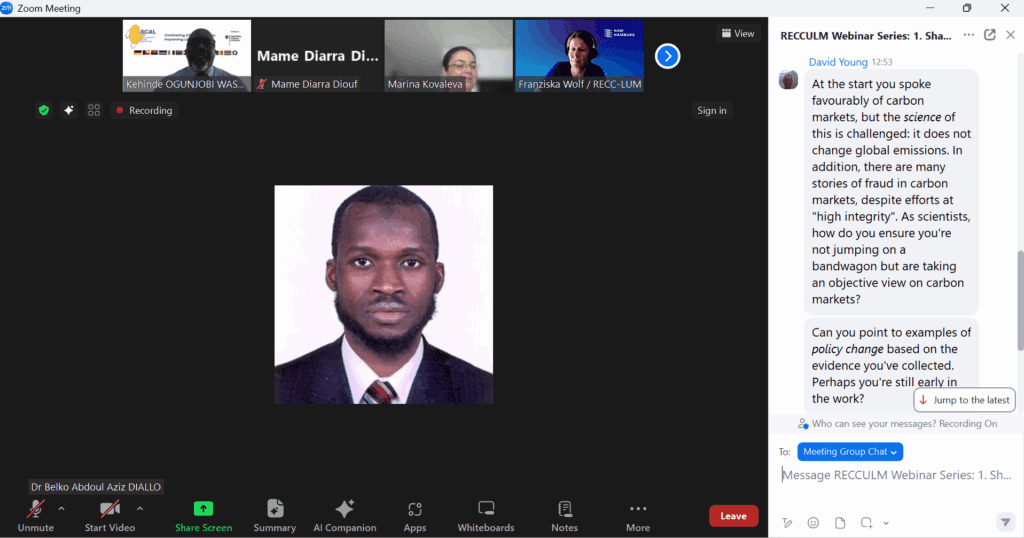Click the red Leave button
The height and width of the screenshot is (538, 1024).
tap(733, 516)
